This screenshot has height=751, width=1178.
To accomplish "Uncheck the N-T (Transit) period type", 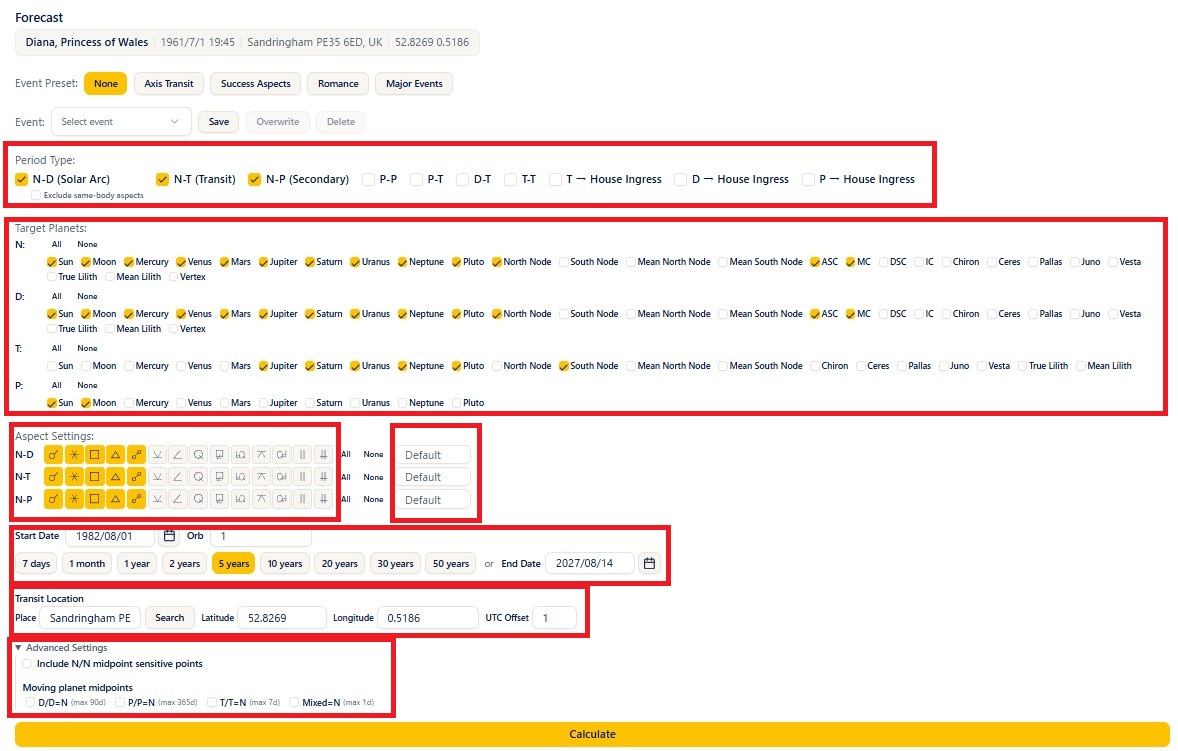I will [x=162, y=179].
